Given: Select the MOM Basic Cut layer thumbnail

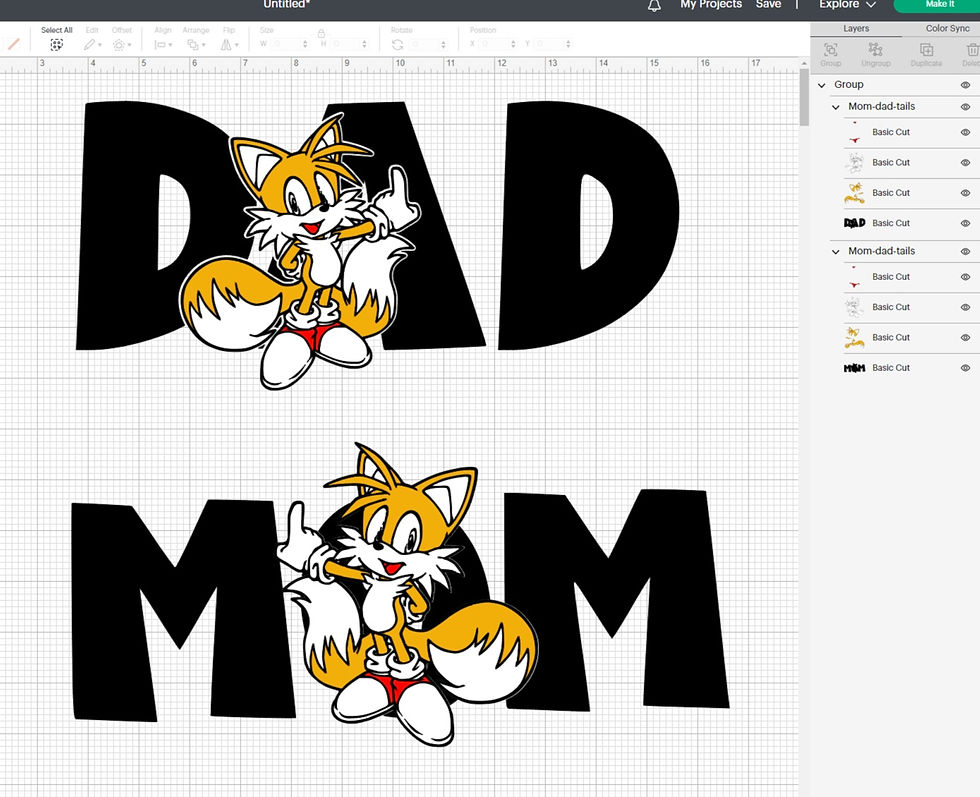Looking at the screenshot, I should coord(854,368).
